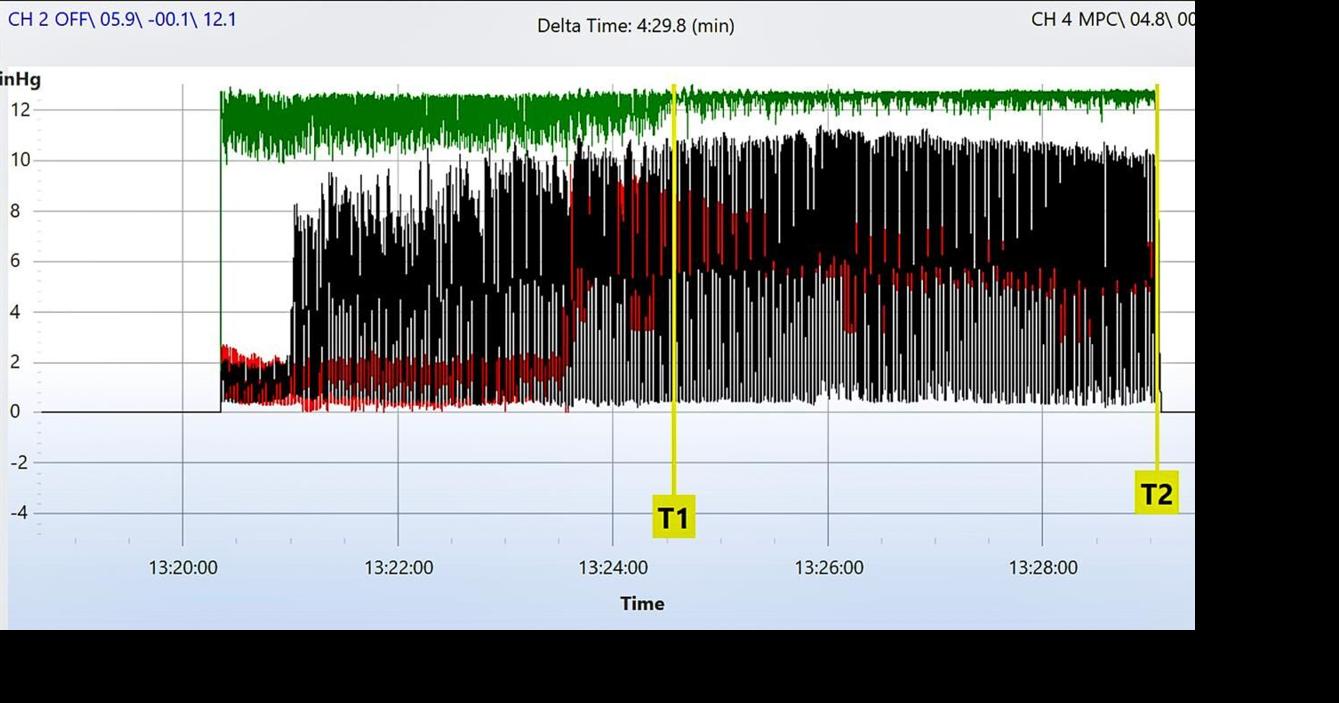Click the Delta Time readout
Screen dimensions: 1339x703
(x=635, y=26)
